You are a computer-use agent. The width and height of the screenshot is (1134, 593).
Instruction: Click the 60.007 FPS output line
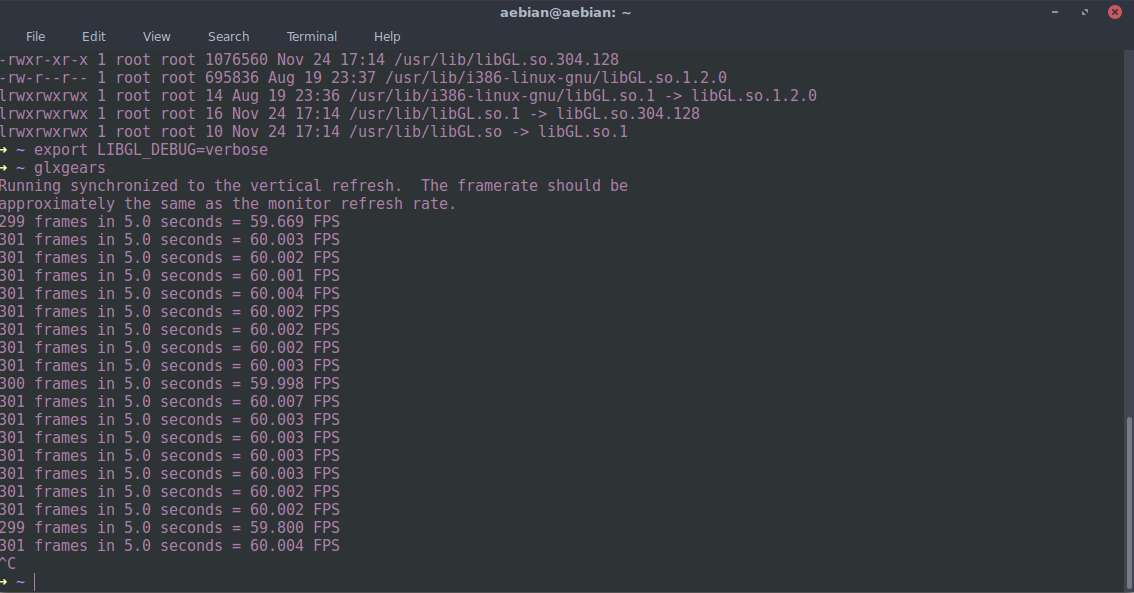[x=170, y=401]
